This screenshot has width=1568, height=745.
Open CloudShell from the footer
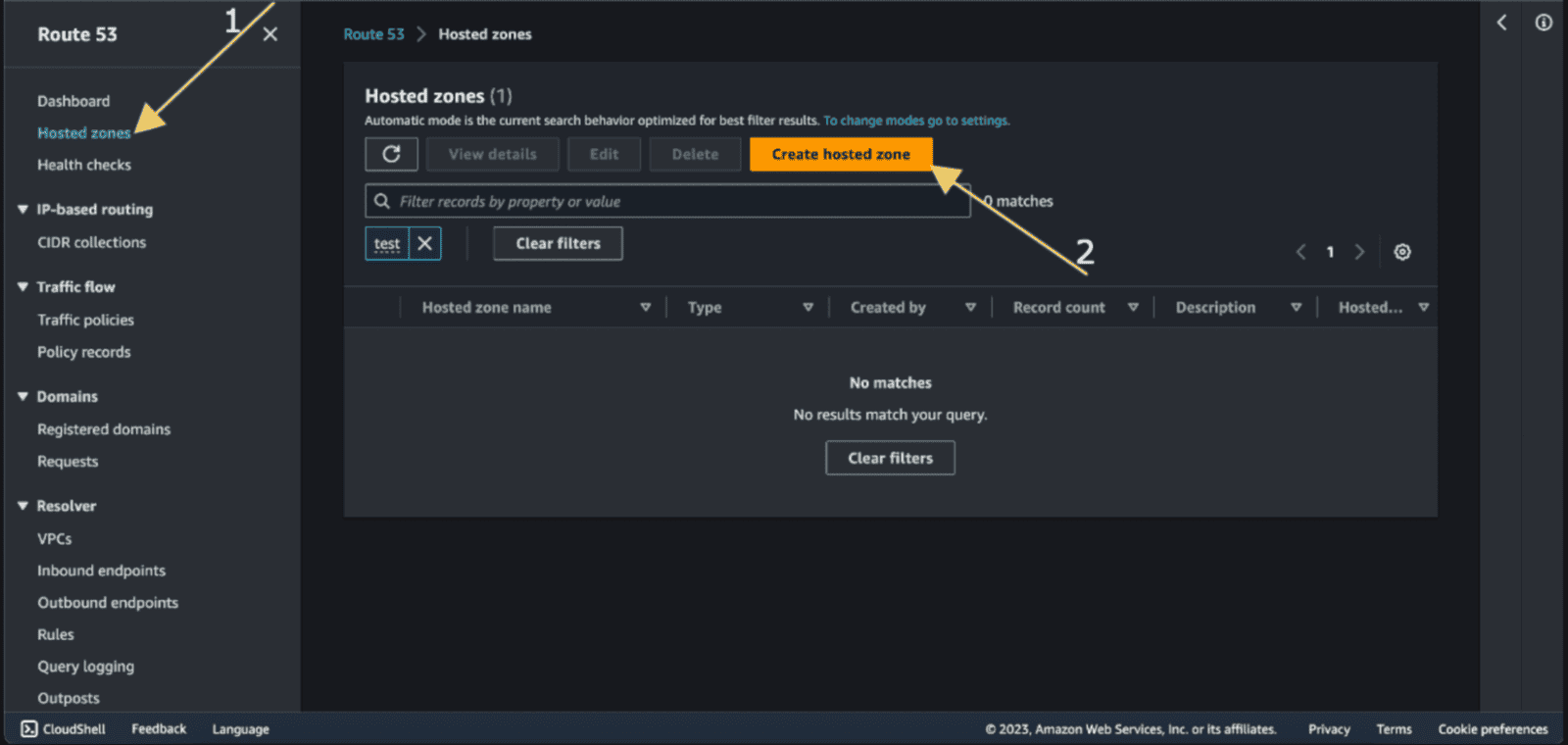pyautogui.click(x=64, y=728)
